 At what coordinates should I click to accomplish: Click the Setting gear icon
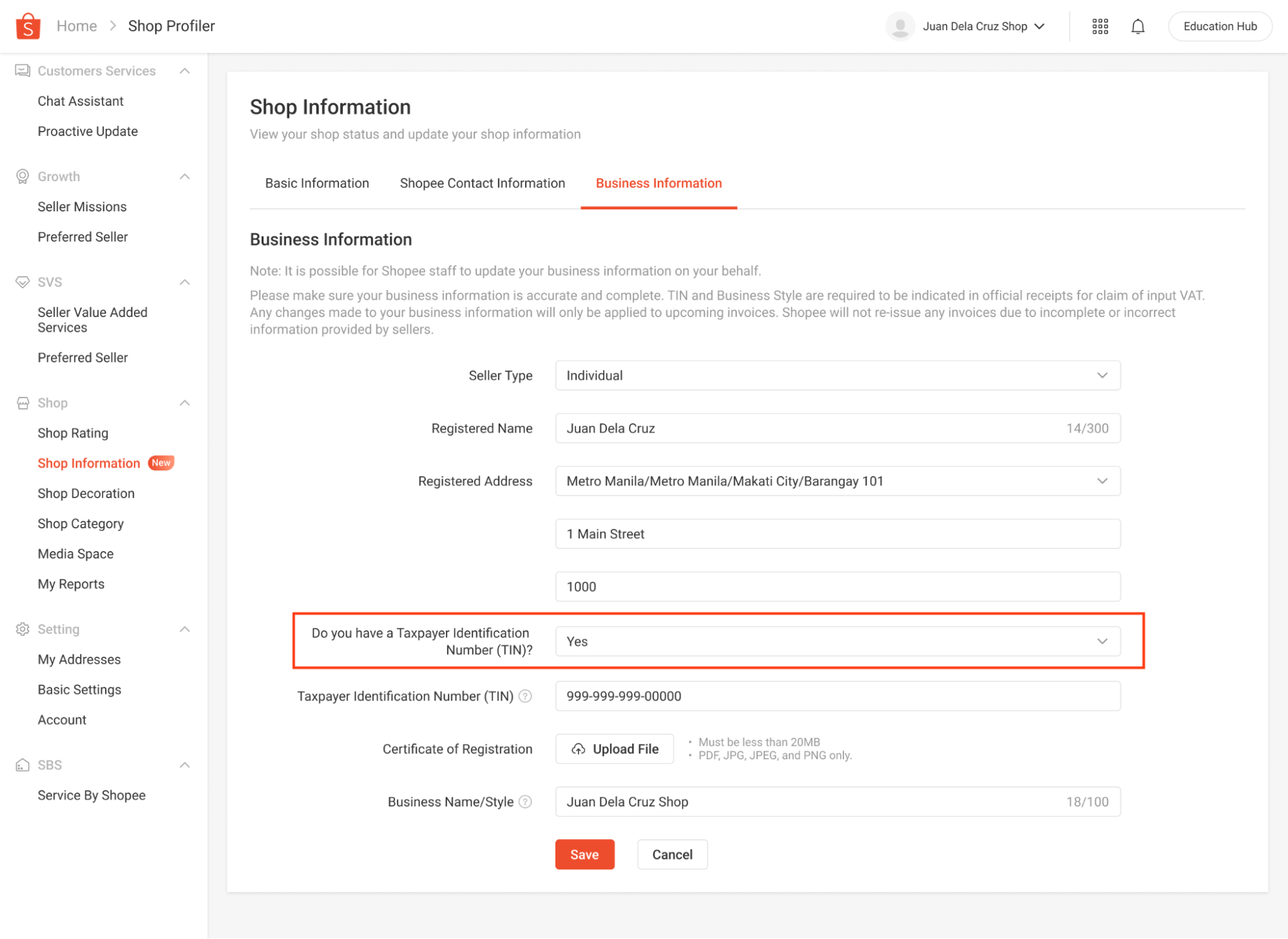(23, 629)
